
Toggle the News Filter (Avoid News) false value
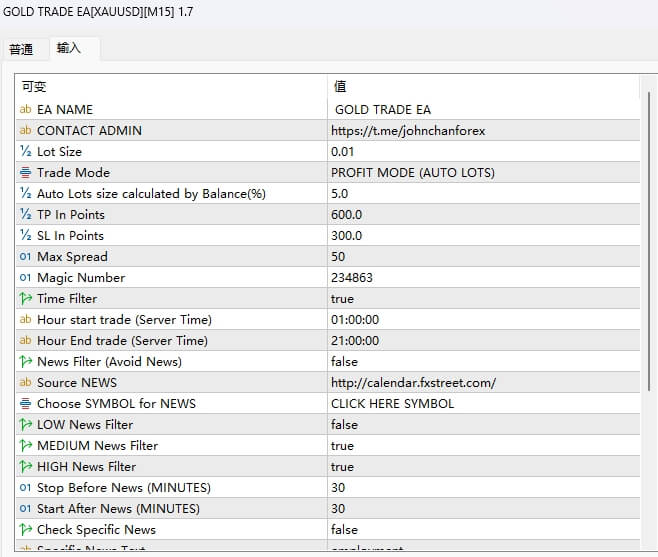pyautogui.click(x=344, y=361)
